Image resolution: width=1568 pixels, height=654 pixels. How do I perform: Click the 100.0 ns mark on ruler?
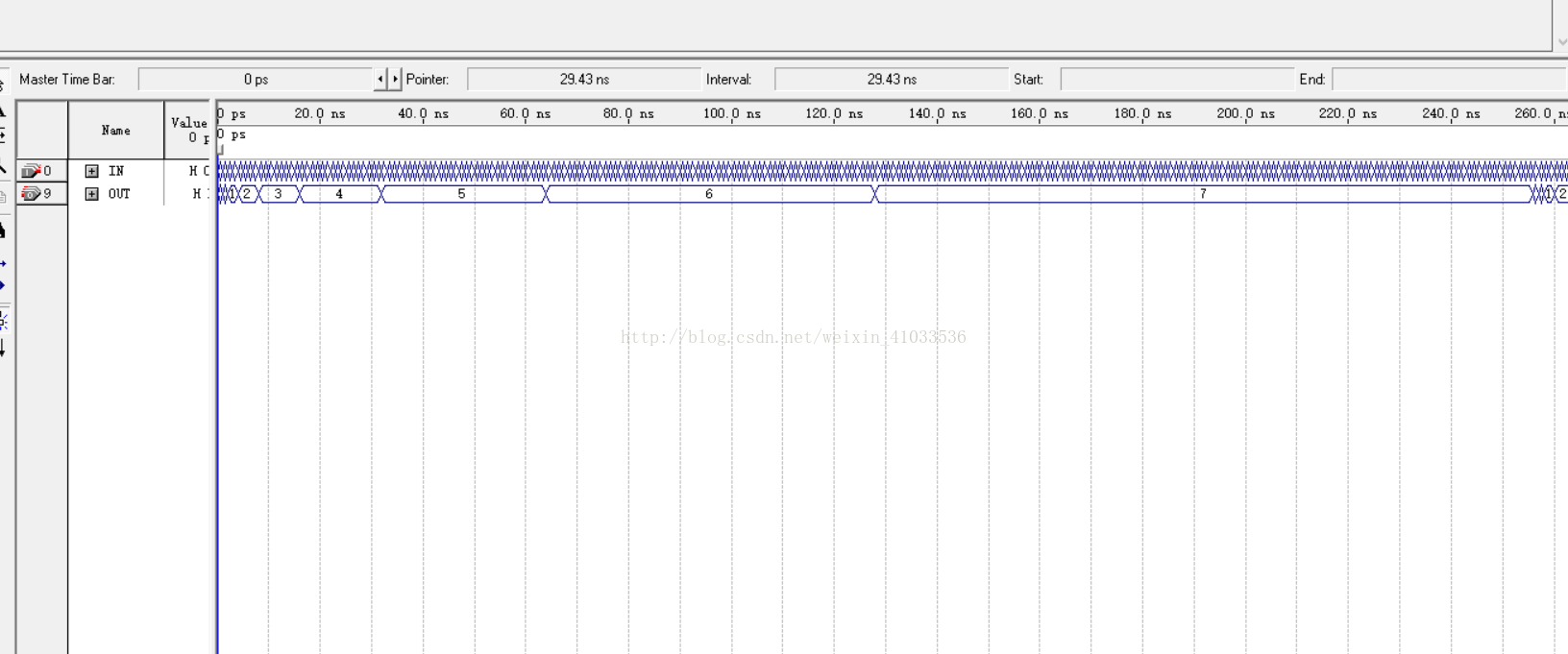click(x=732, y=113)
